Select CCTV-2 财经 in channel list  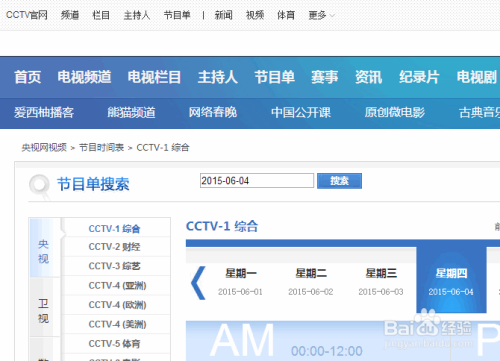116,247
